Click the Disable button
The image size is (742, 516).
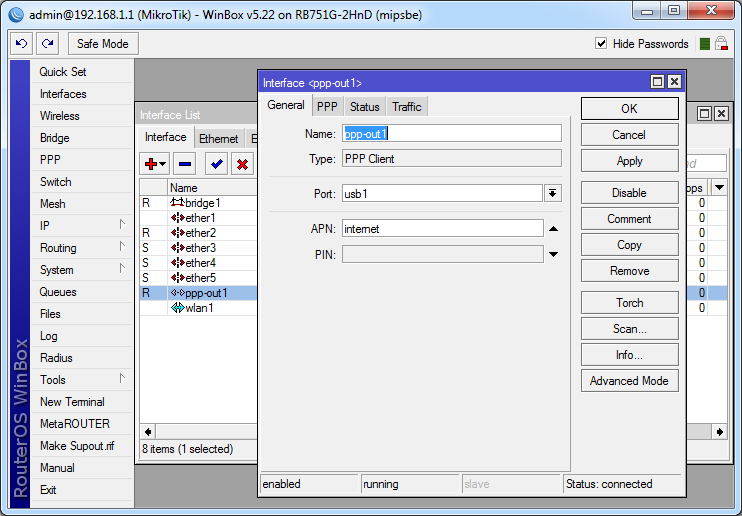[629, 193]
